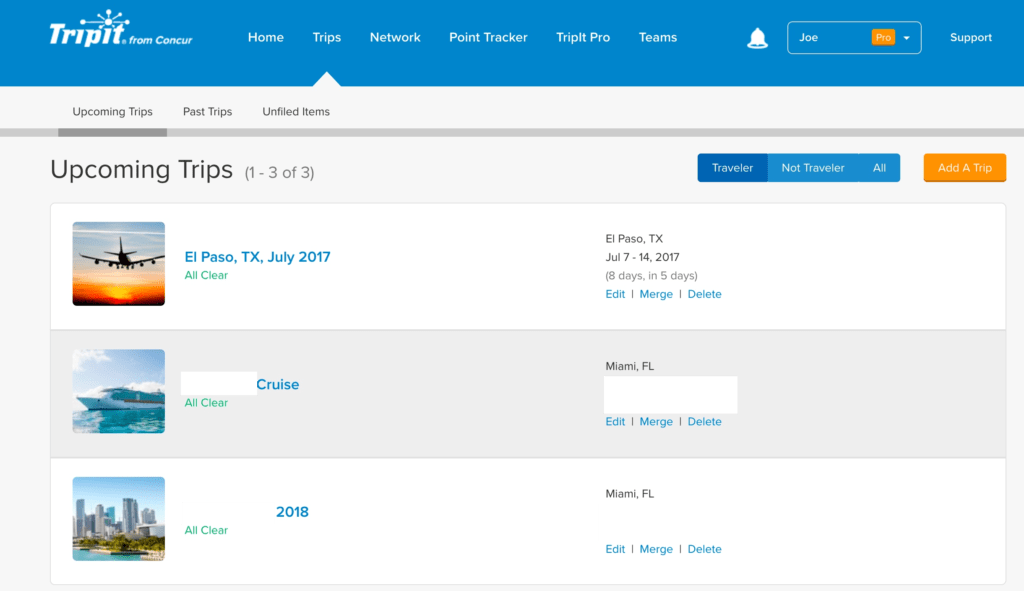Edit the 2018 Miami trip

[615, 549]
